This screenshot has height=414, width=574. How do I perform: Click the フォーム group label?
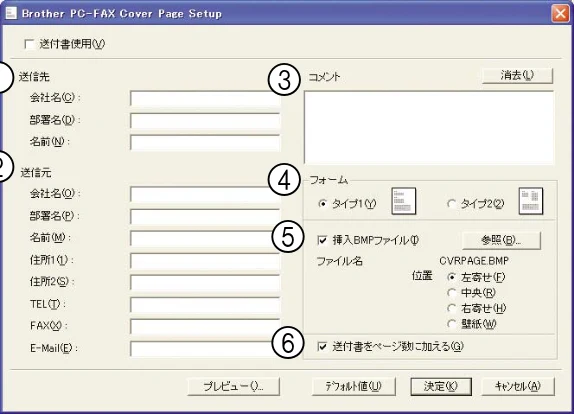(329, 180)
